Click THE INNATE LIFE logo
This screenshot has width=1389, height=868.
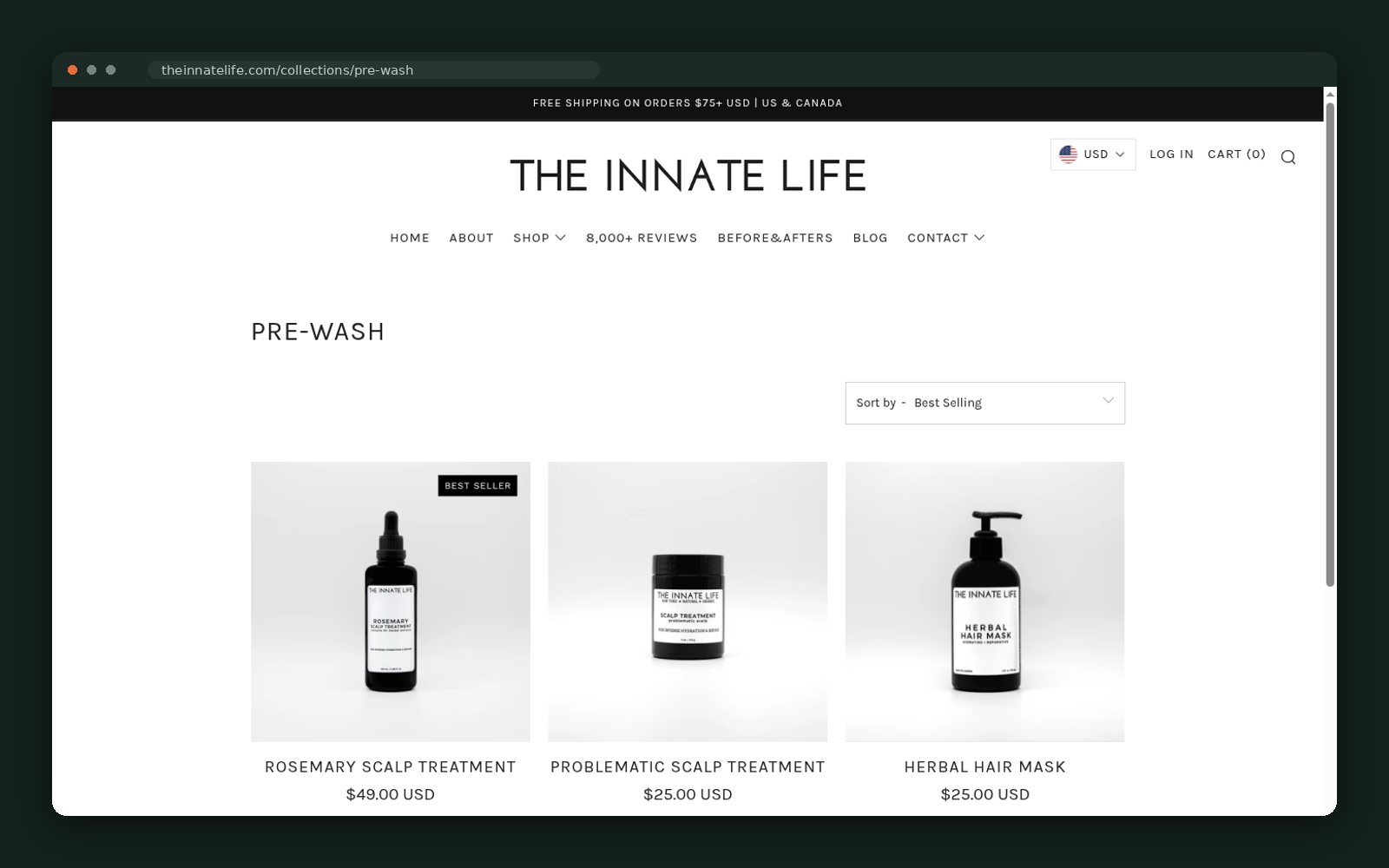click(x=688, y=175)
